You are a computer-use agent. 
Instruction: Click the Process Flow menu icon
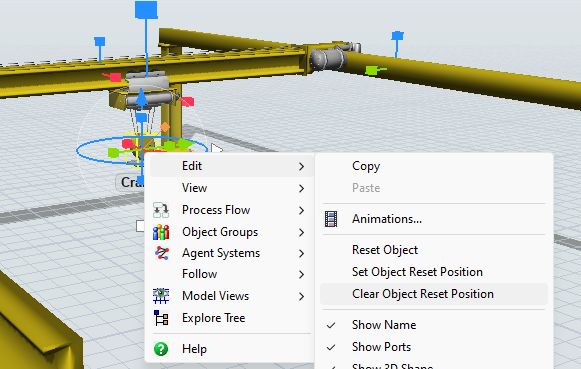(x=161, y=210)
